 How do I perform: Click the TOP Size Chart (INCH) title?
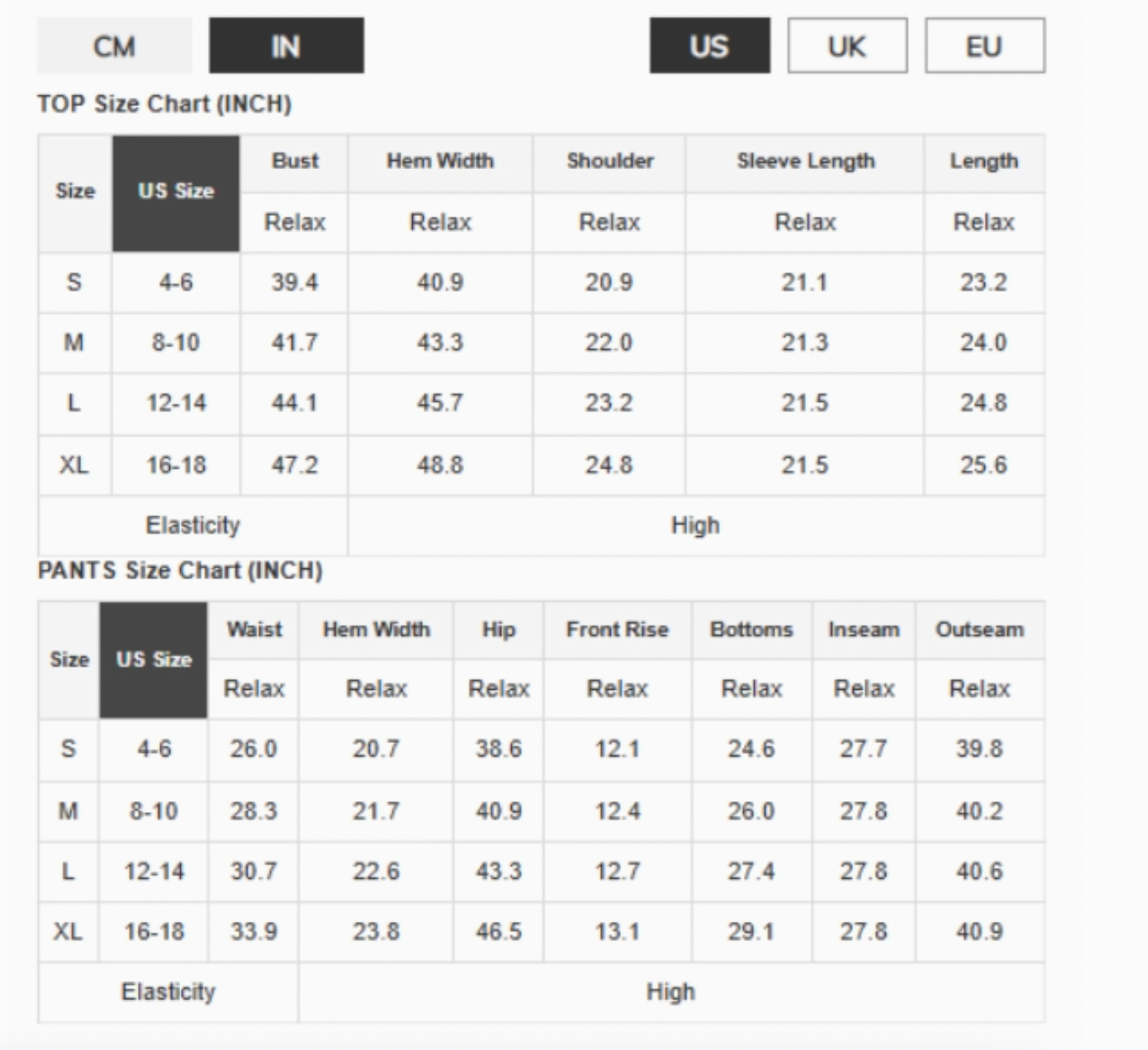tap(165, 104)
